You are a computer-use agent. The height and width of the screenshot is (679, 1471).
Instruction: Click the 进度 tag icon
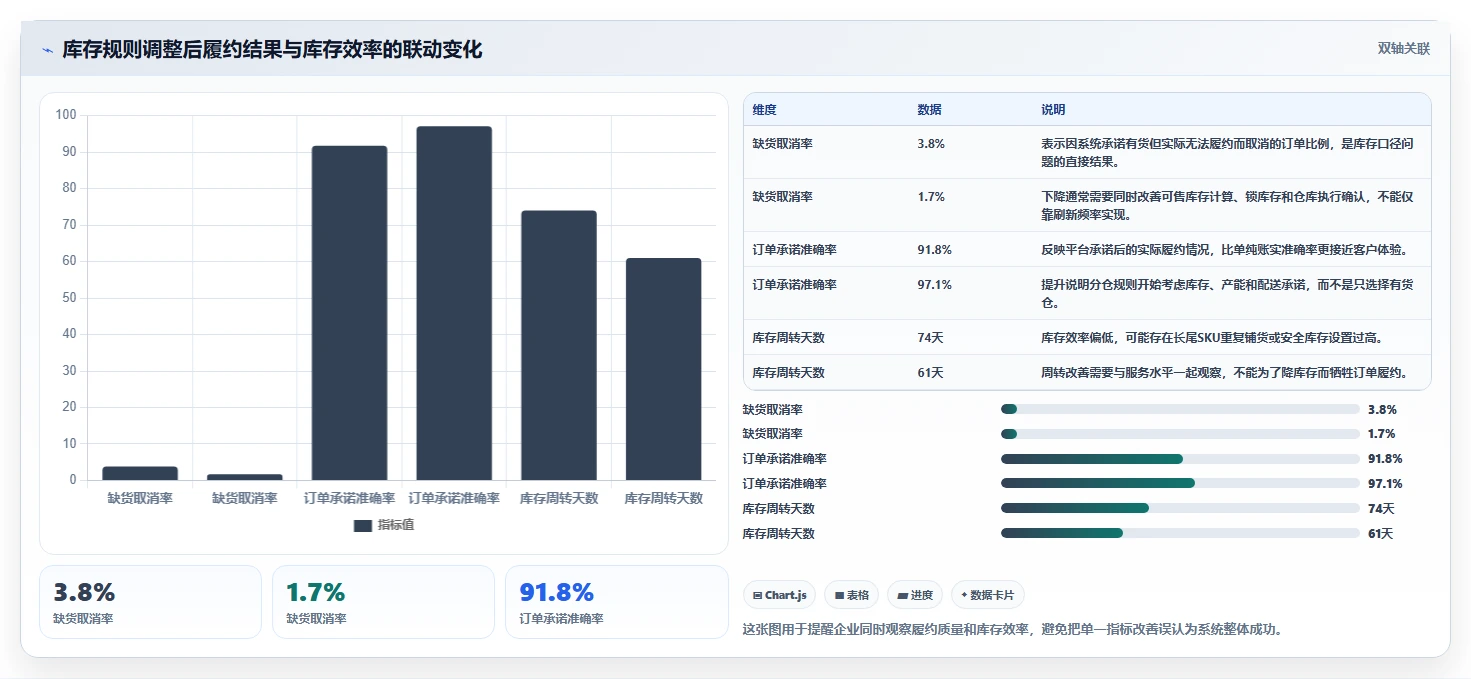[x=902, y=595]
